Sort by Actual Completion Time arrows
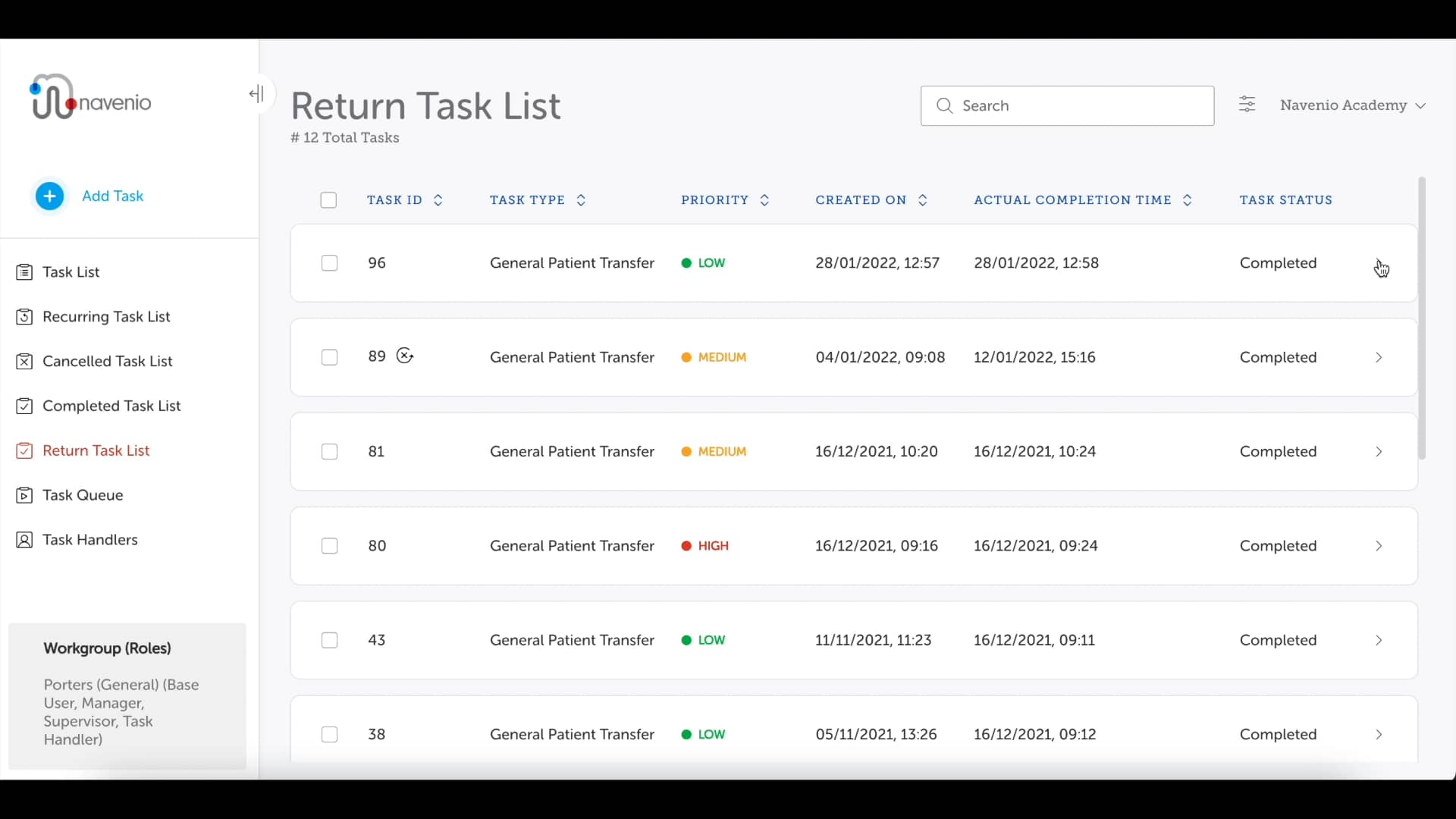The height and width of the screenshot is (819, 1456). pyautogui.click(x=1188, y=201)
